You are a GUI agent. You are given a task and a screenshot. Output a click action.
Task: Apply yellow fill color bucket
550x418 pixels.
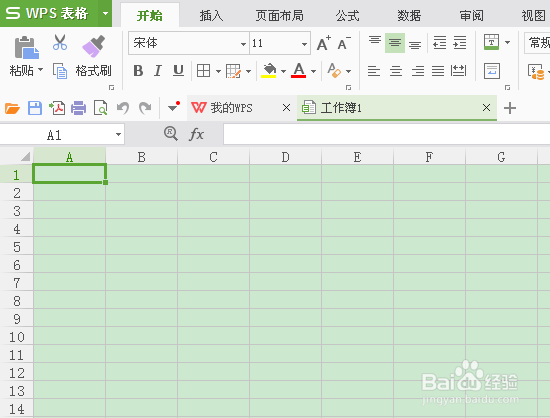pyautogui.click(x=269, y=70)
